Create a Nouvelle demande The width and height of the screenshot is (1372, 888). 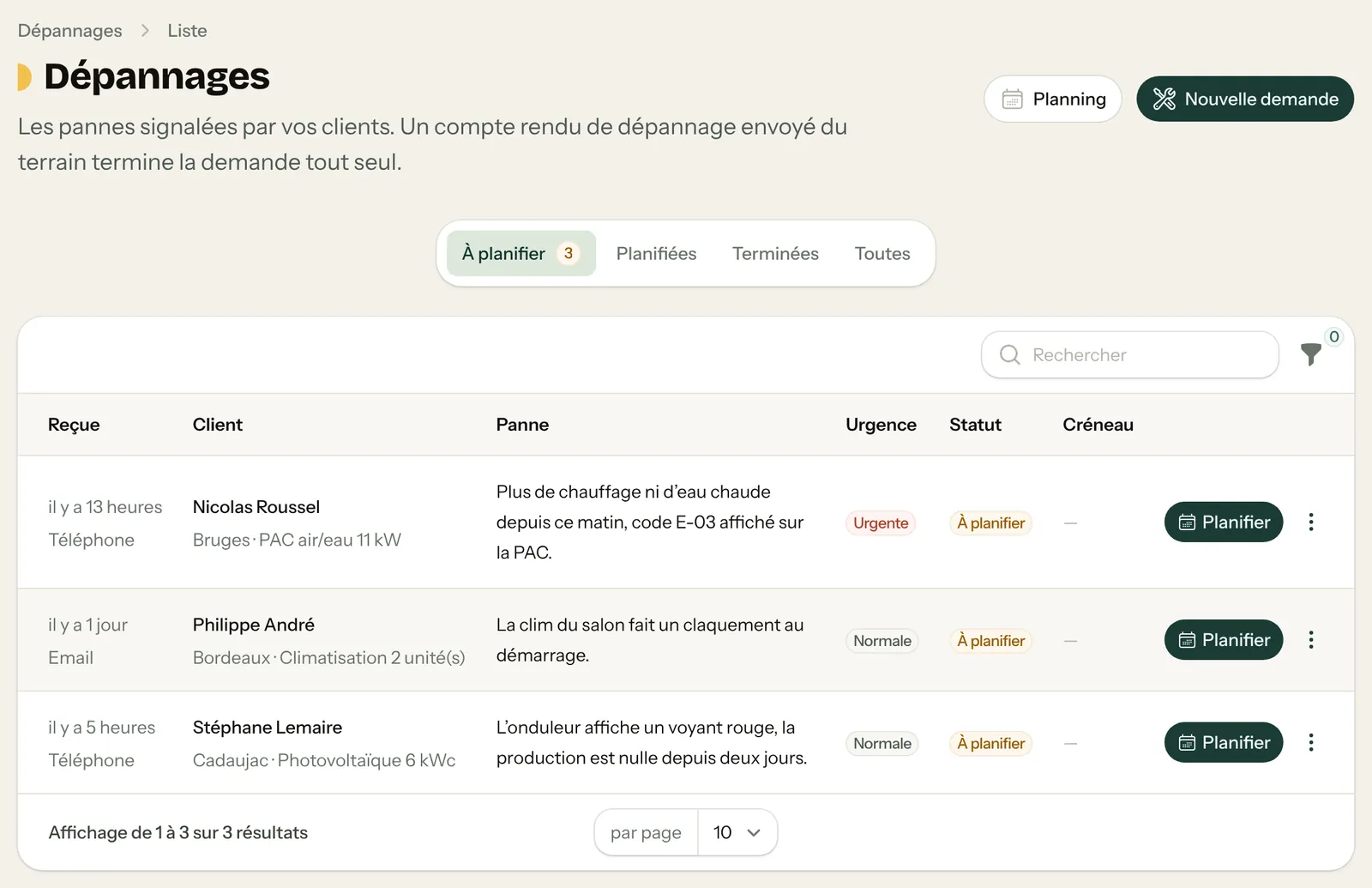[1245, 99]
